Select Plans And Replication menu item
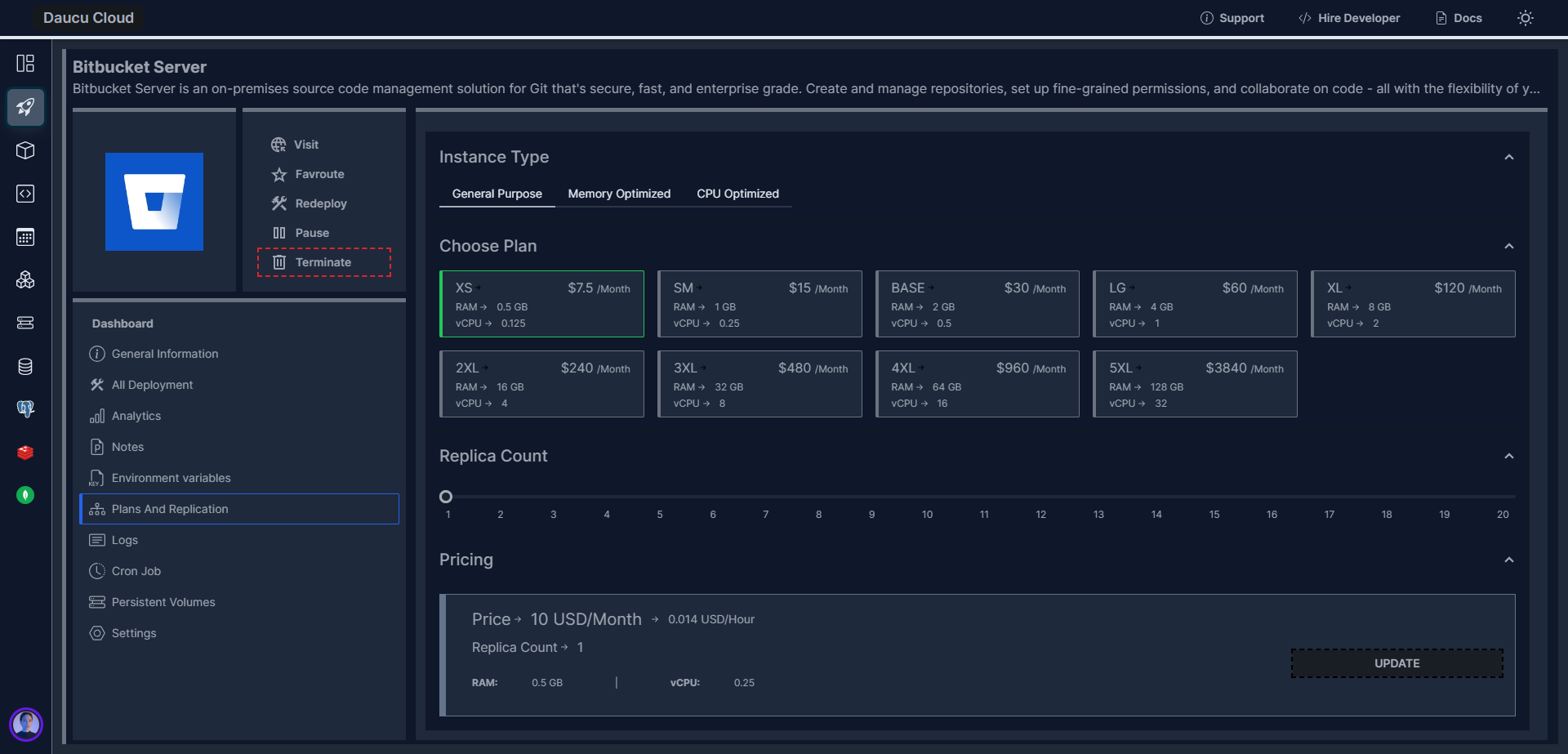 tap(239, 509)
